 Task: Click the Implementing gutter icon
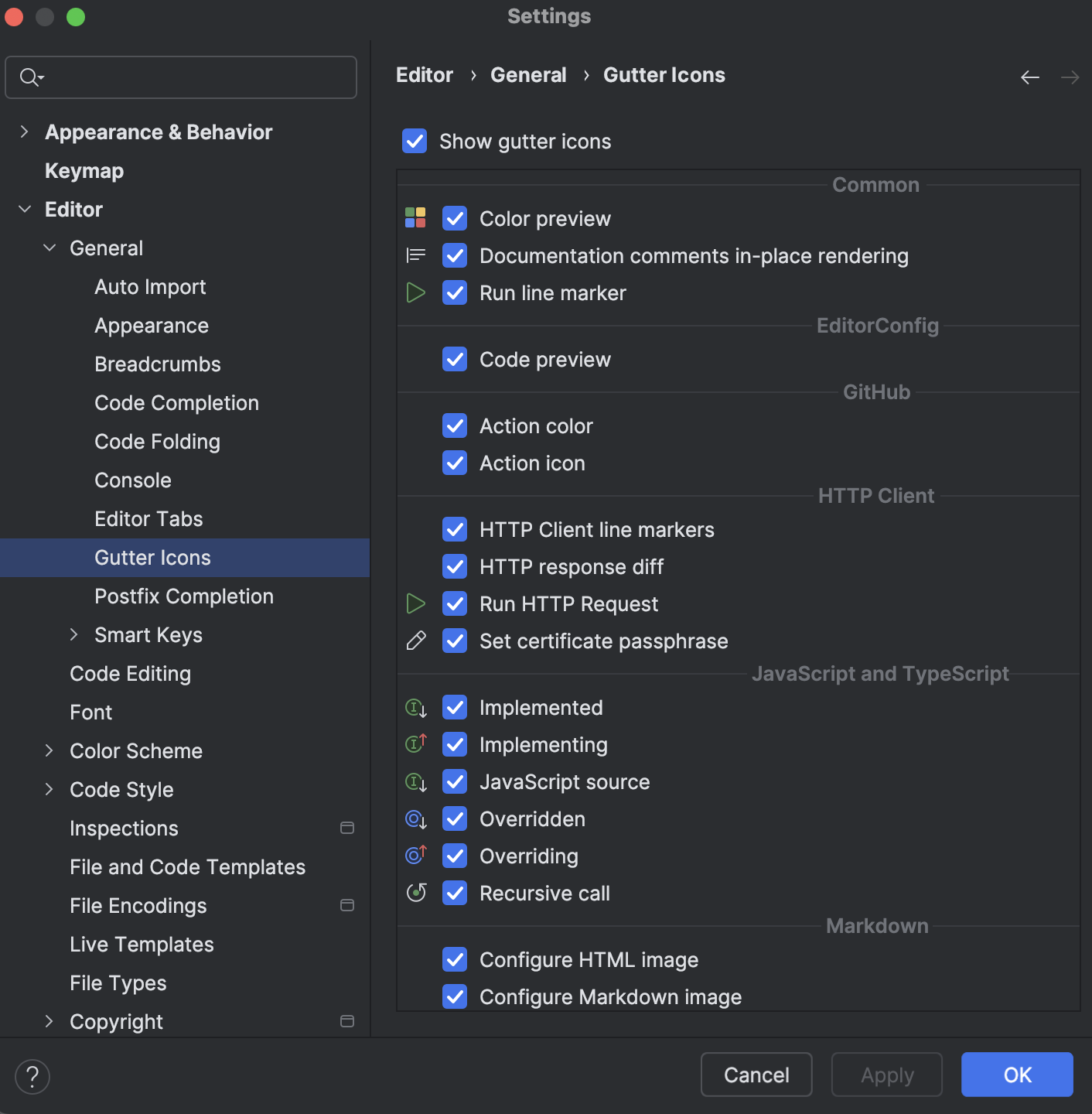(x=415, y=743)
